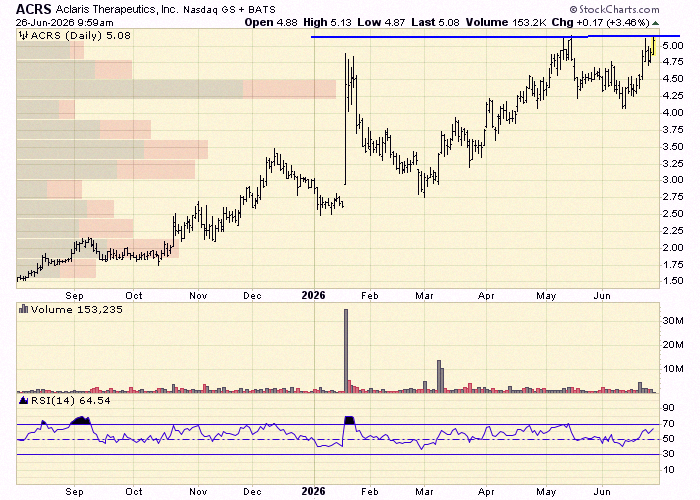The height and width of the screenshot is (500, 700).
Task: Click the blue horizontal resistance line
Action: click(x=496, y=36)
